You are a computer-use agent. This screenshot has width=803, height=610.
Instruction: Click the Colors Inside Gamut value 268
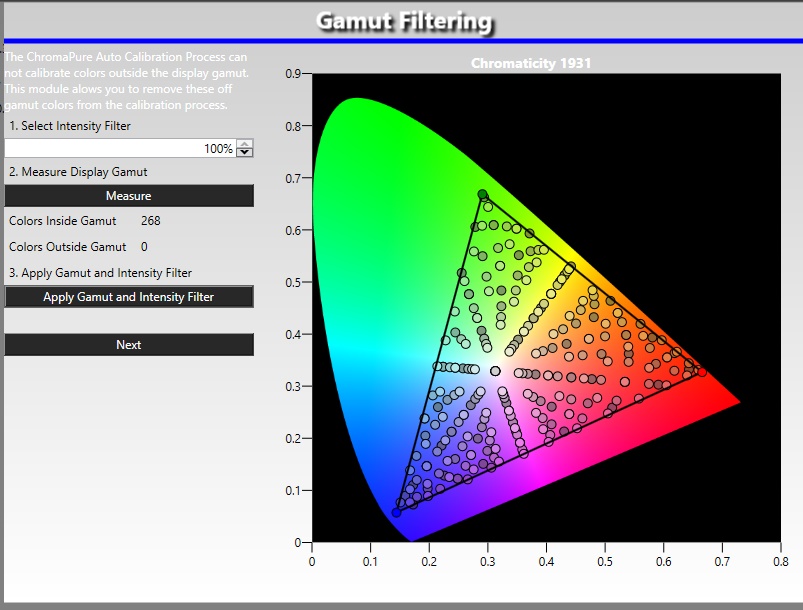pyautogui.click(x=151, y=221)
